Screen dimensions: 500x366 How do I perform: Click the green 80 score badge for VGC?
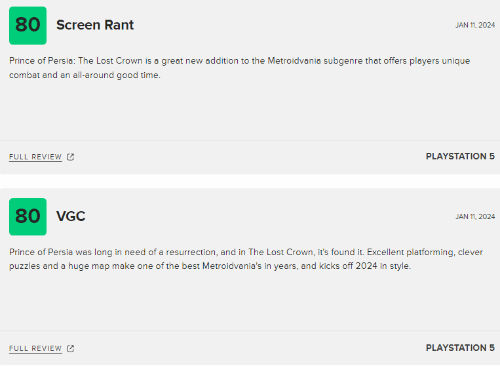(28, 217)
